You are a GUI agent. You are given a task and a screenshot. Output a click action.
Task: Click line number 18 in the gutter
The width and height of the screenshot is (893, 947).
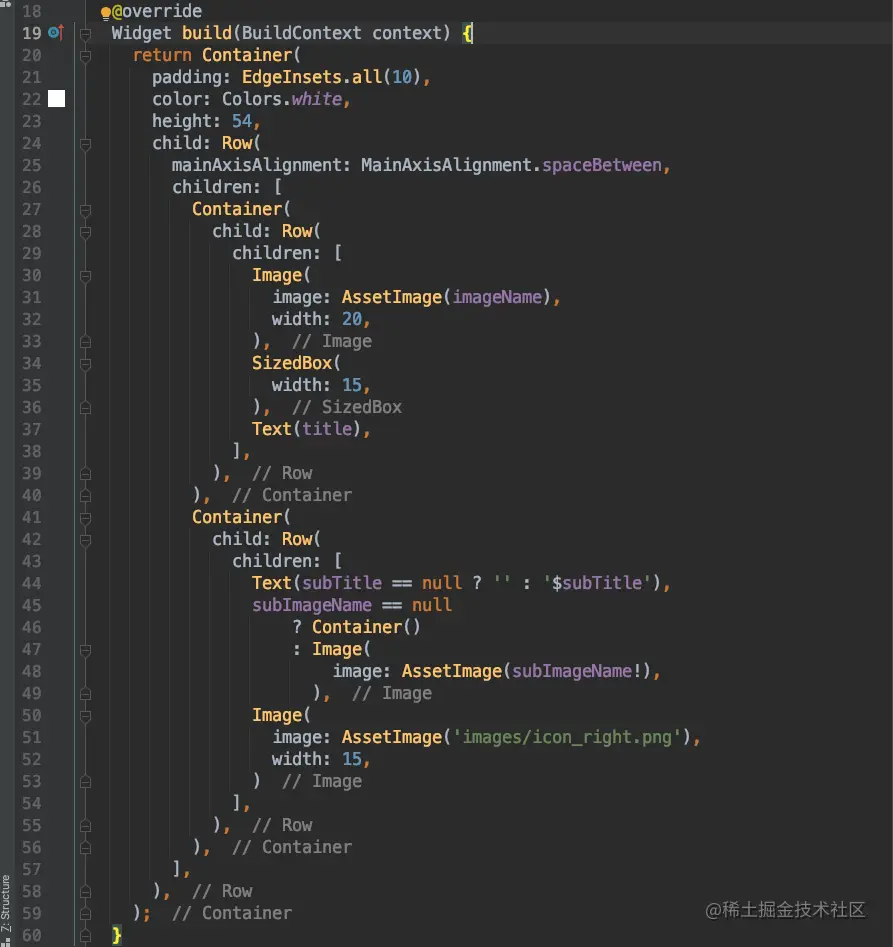pyautogui.click(x=31, y=11)
